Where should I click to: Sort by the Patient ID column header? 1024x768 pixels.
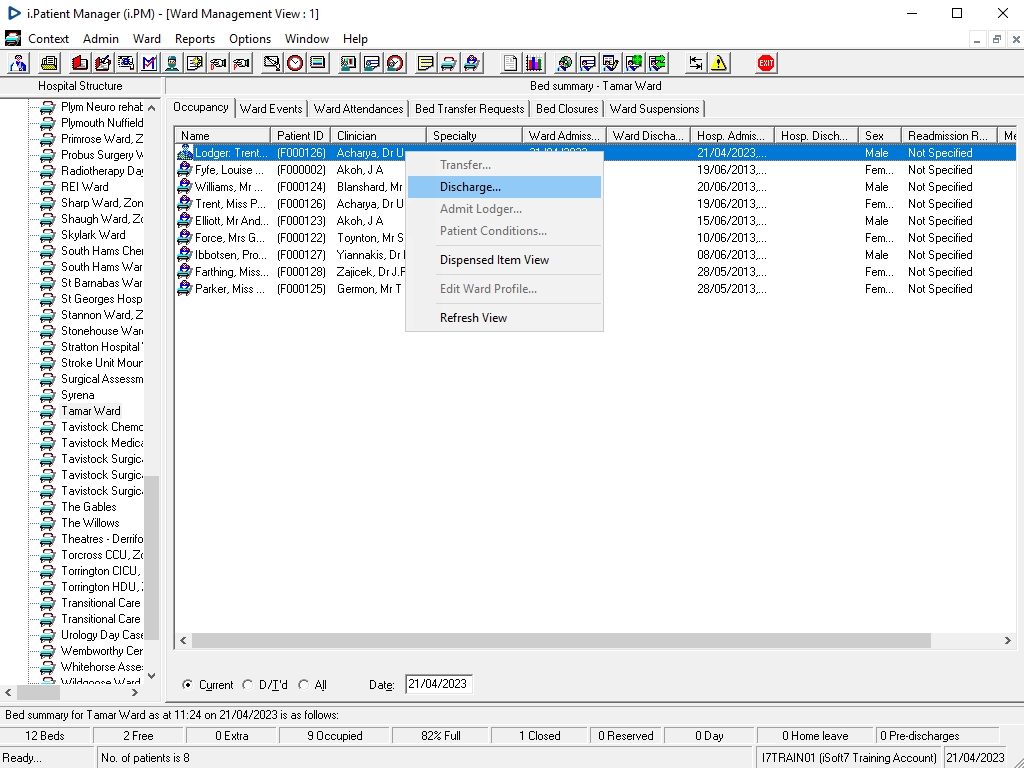click(300, 136)
